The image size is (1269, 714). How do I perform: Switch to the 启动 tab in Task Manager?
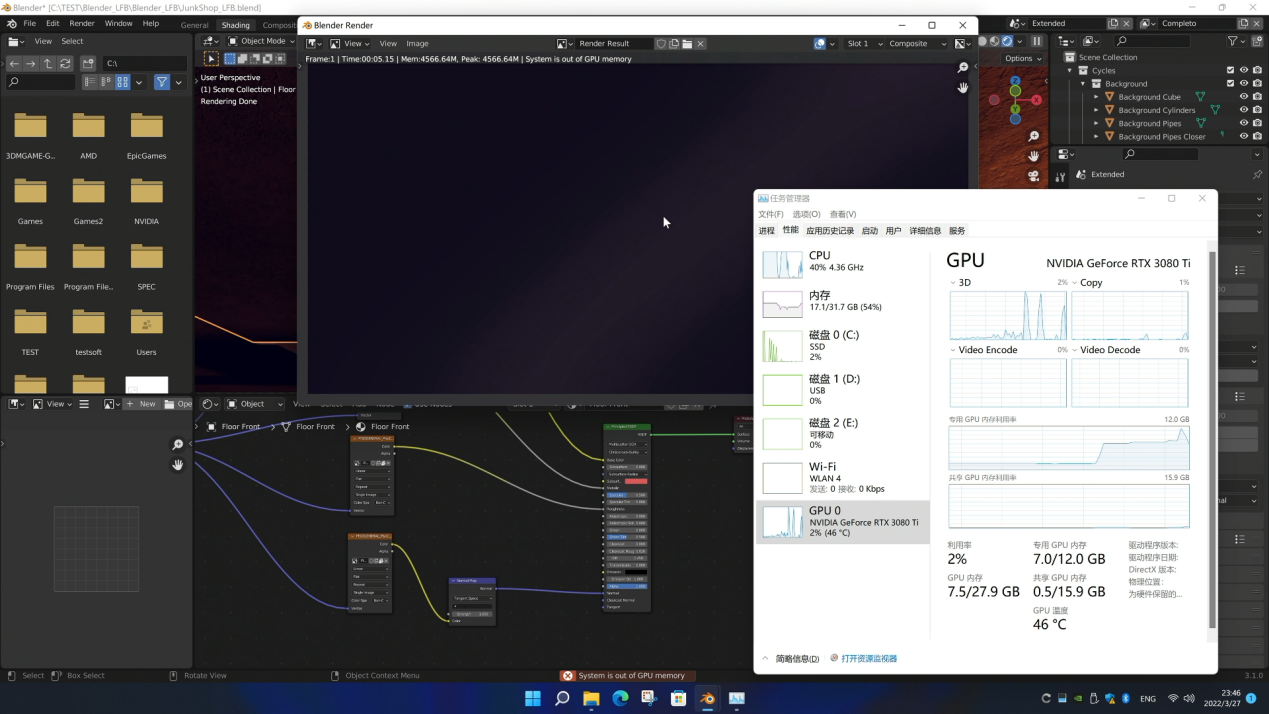[x=869, y=231]
